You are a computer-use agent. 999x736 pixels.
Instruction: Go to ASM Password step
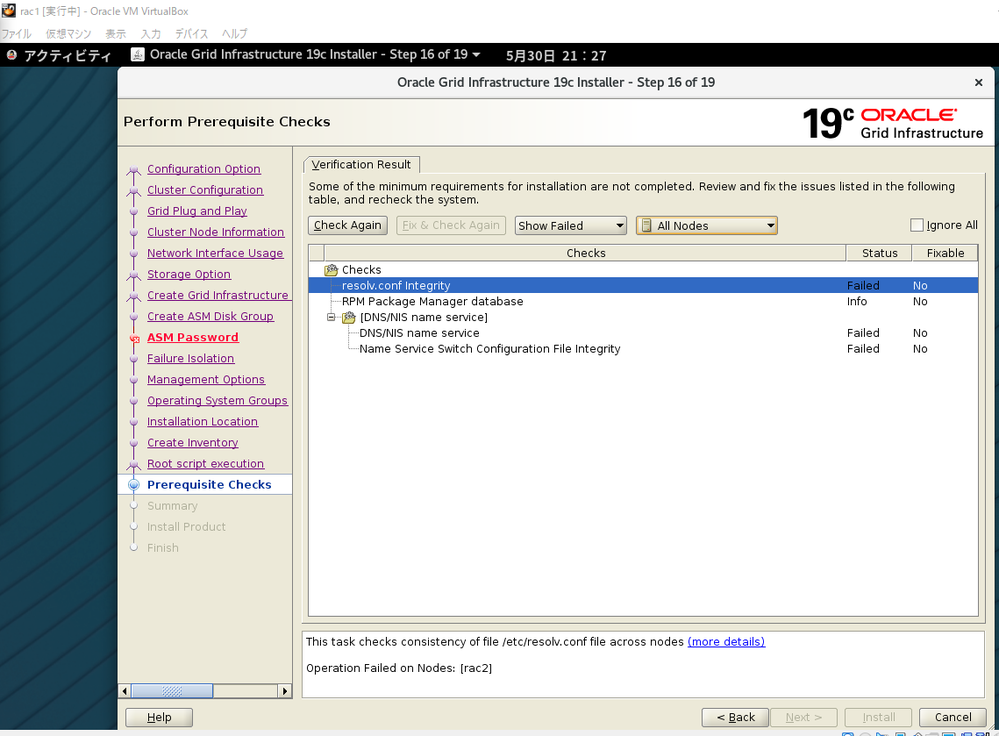192,337
